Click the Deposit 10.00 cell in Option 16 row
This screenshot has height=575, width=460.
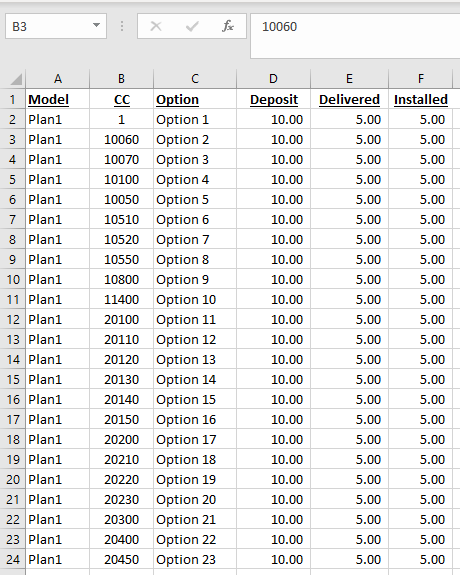pos(273,419)
